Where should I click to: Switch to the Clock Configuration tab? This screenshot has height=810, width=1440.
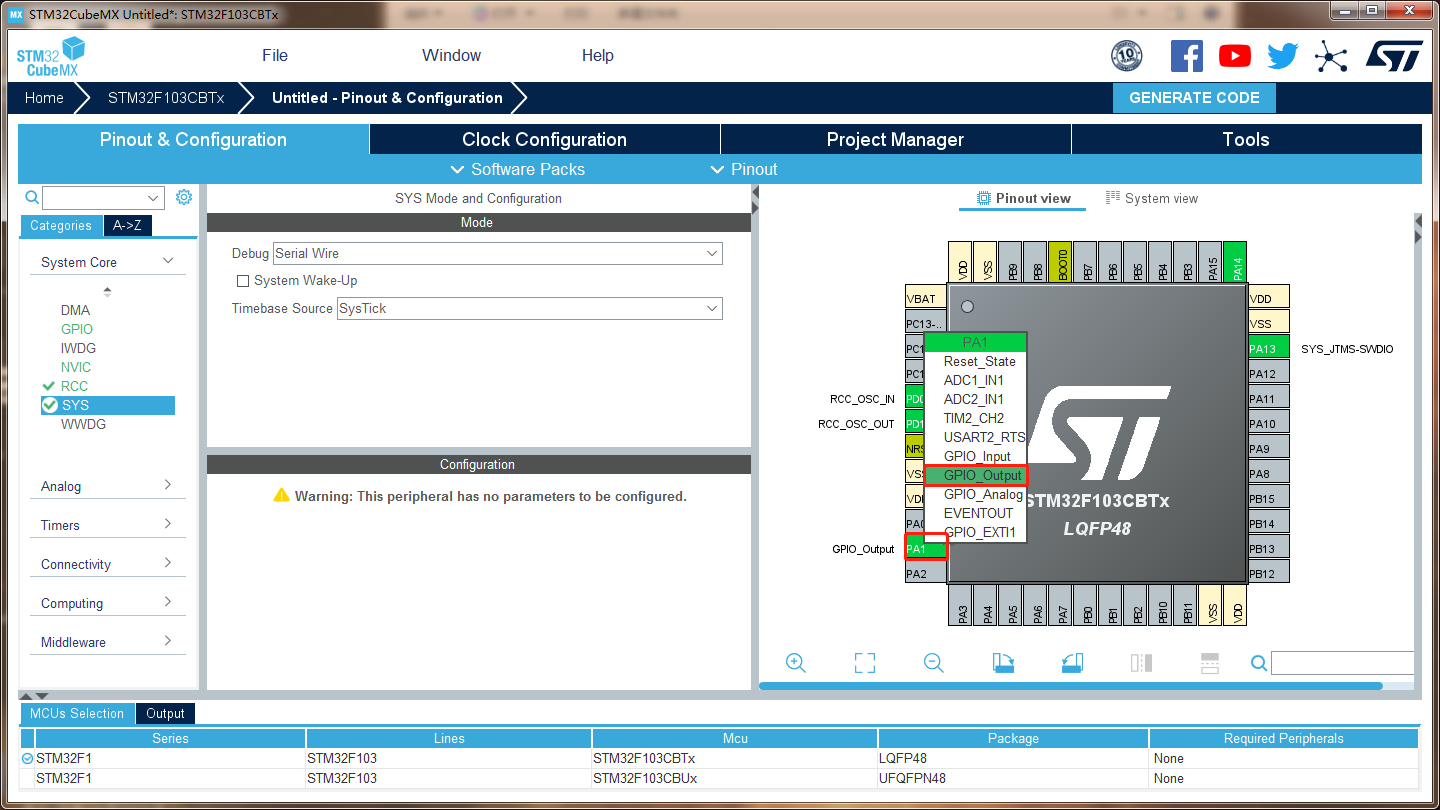544,140
